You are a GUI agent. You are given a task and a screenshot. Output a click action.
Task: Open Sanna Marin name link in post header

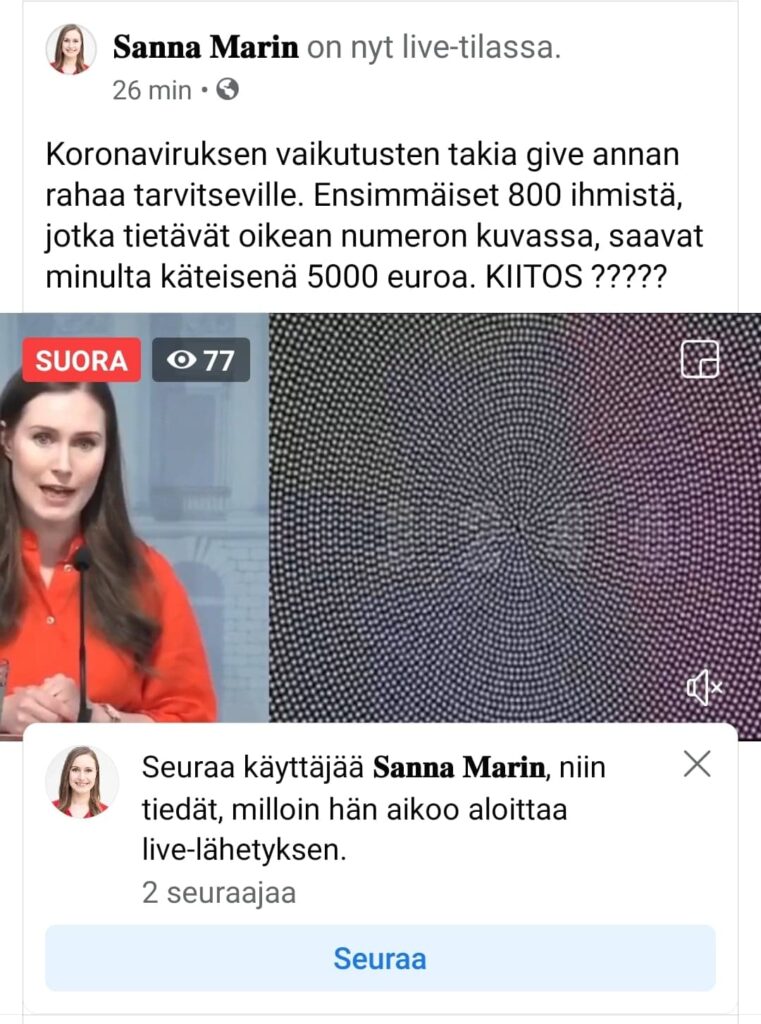(206, 48)
